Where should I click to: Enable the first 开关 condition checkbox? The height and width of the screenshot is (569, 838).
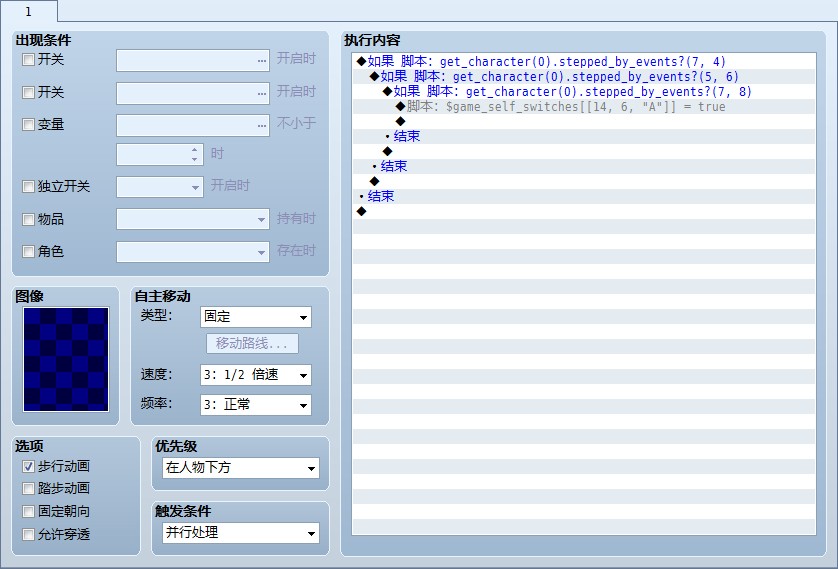click(28, 59)
